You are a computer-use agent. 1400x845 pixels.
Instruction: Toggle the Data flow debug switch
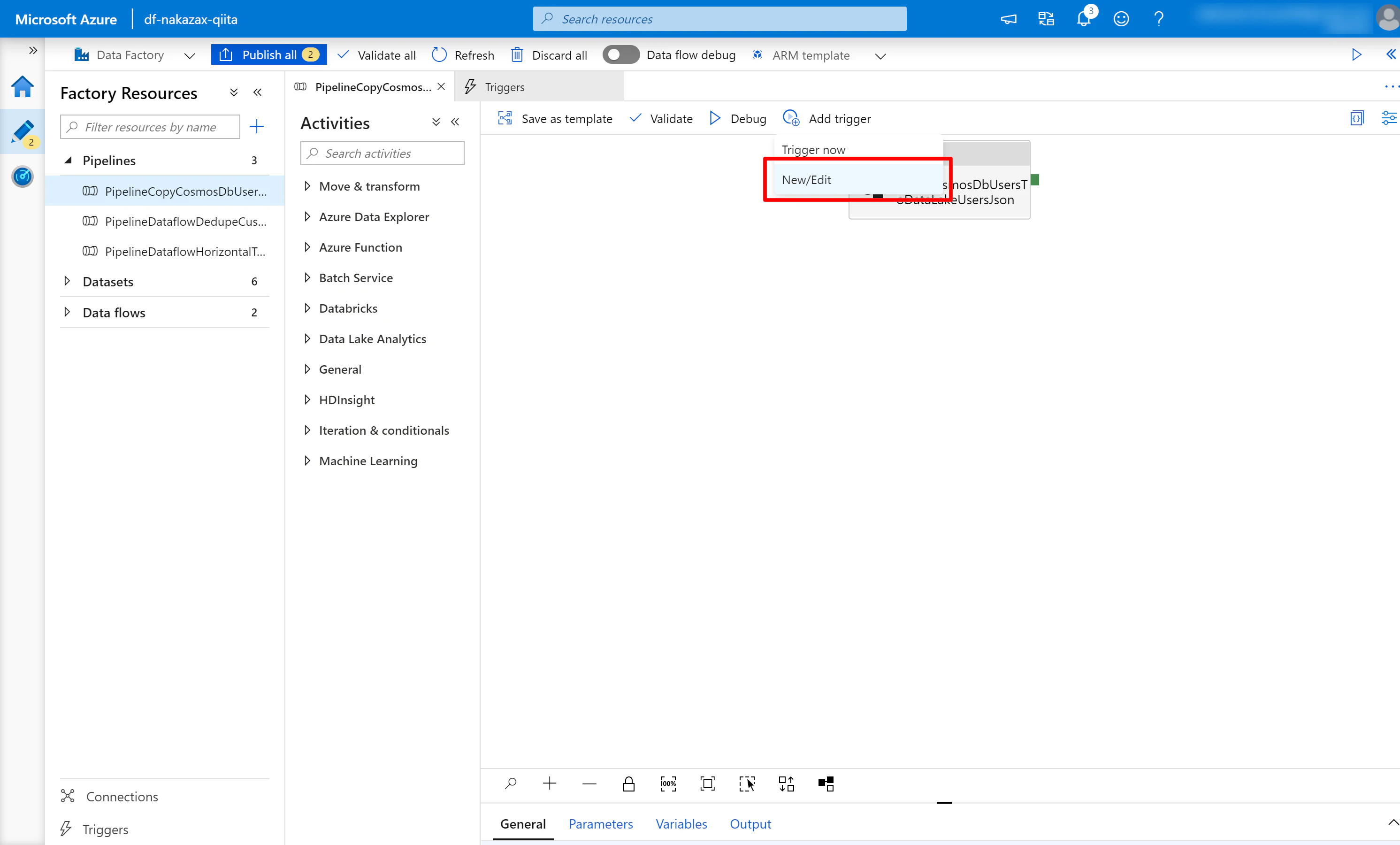[620, 54]
